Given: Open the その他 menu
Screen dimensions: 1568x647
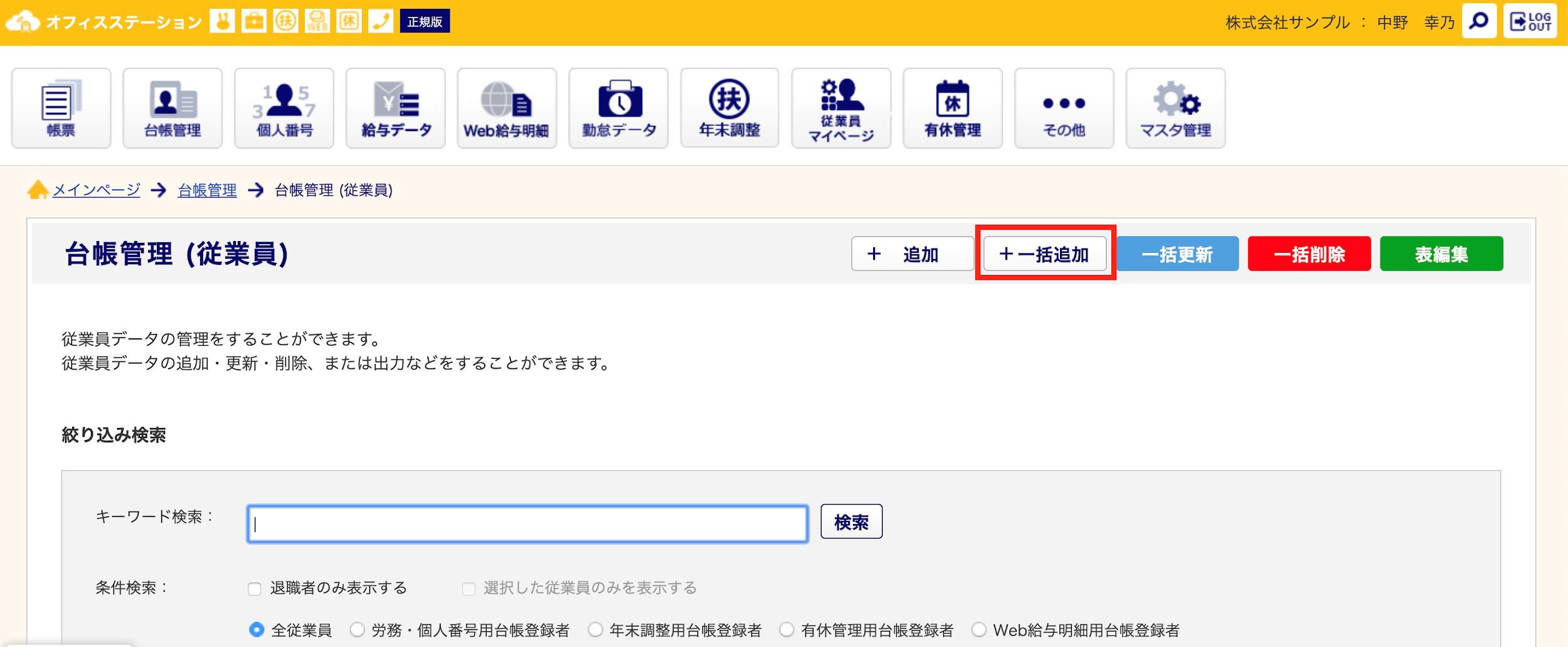Looking at the screenshot, I should click(x=1064, y=108).
